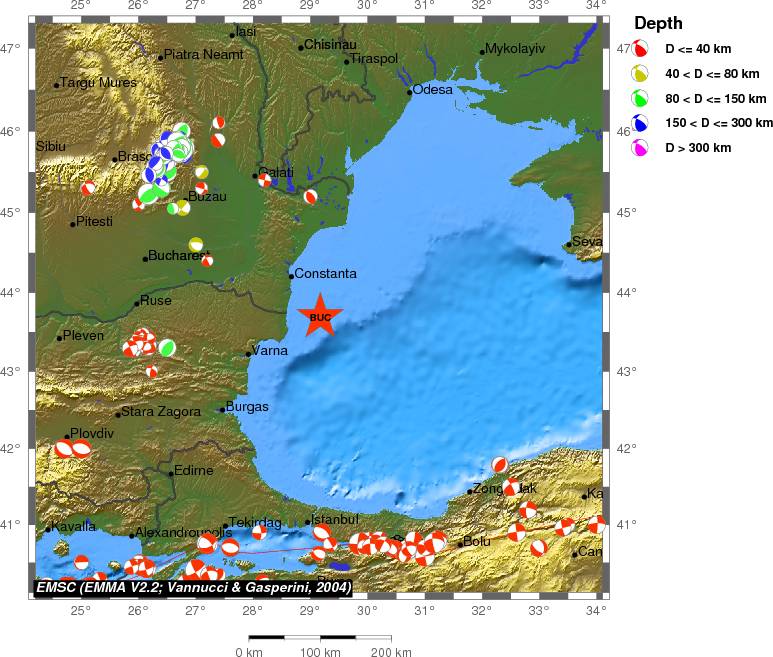Click the Constanta city marker dot
The image size is (773, 657).
[291, 276]
